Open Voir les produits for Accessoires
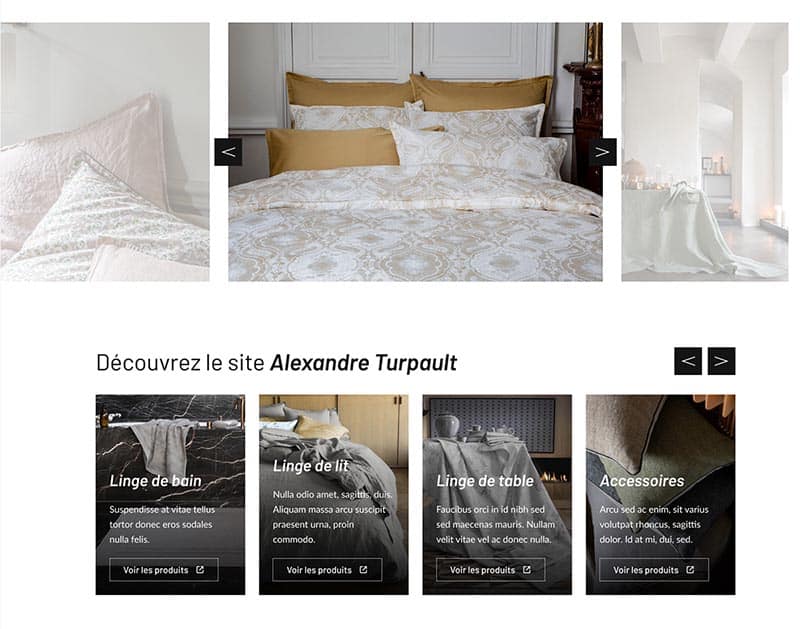800x629 pixels. coord(654,569)
